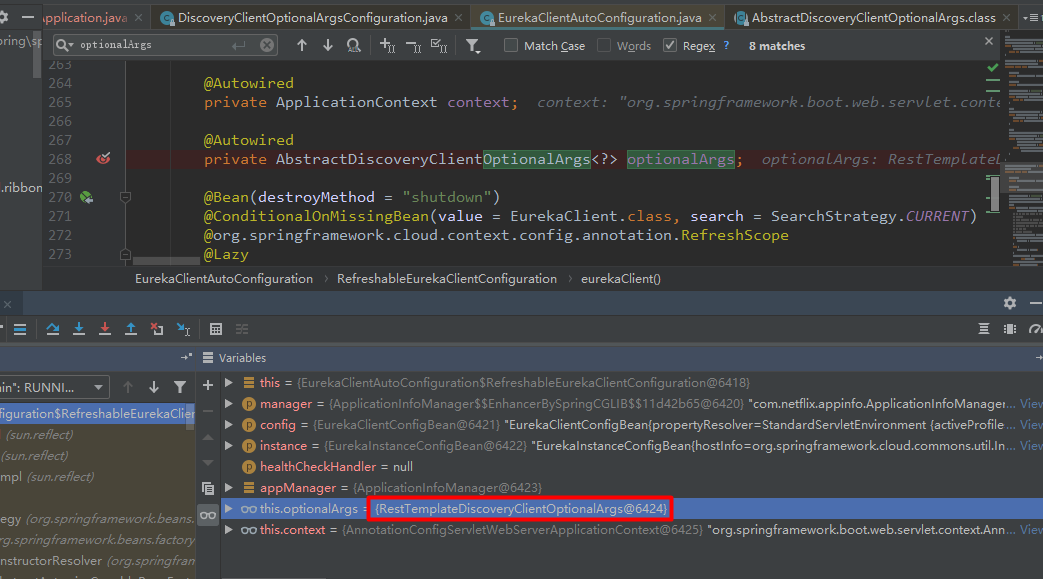This screenshot has height=579, width=1043.
Task: Click the Run to Cursor debugger icon
Action: click(183, 329)
